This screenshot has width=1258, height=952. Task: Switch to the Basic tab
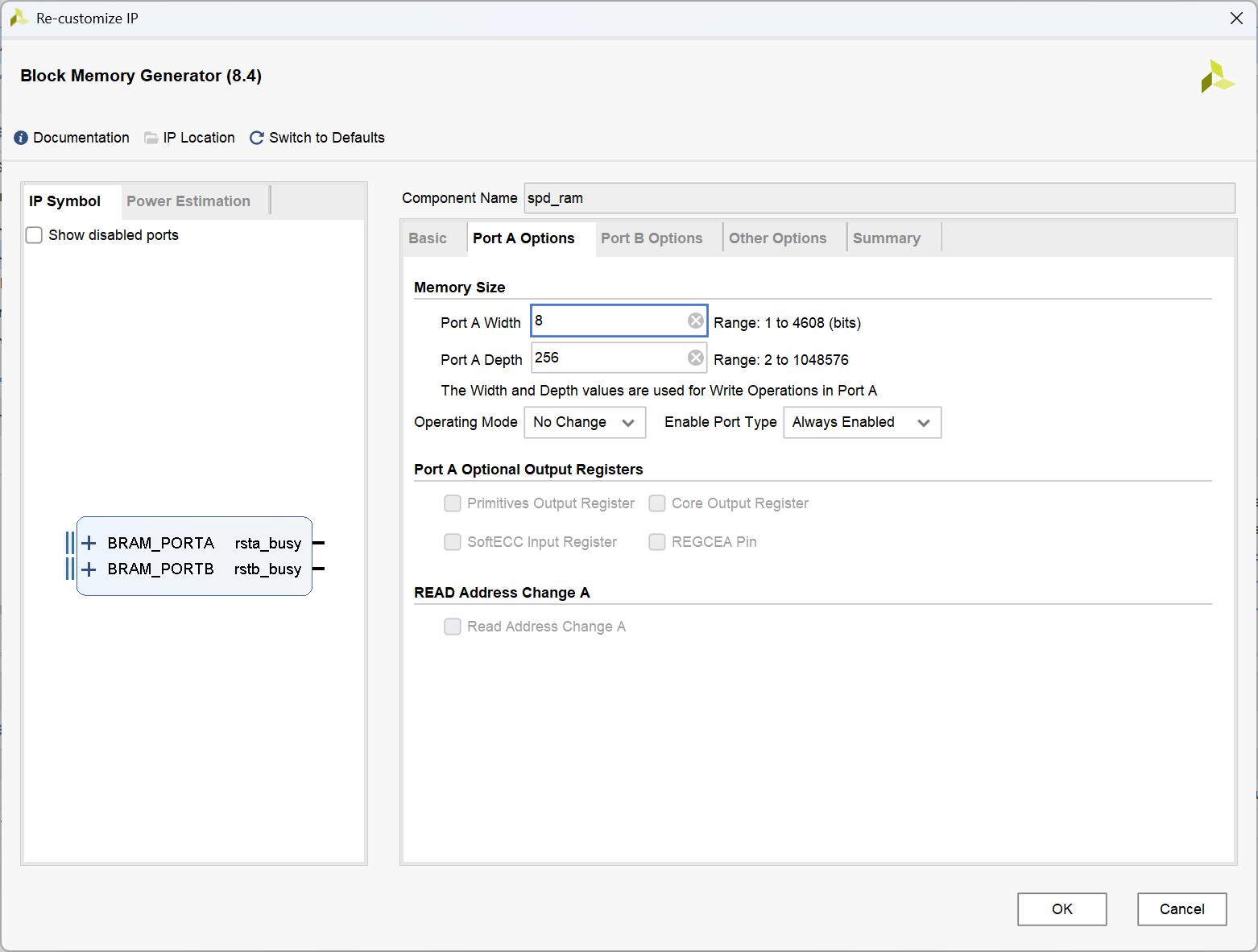428,238
